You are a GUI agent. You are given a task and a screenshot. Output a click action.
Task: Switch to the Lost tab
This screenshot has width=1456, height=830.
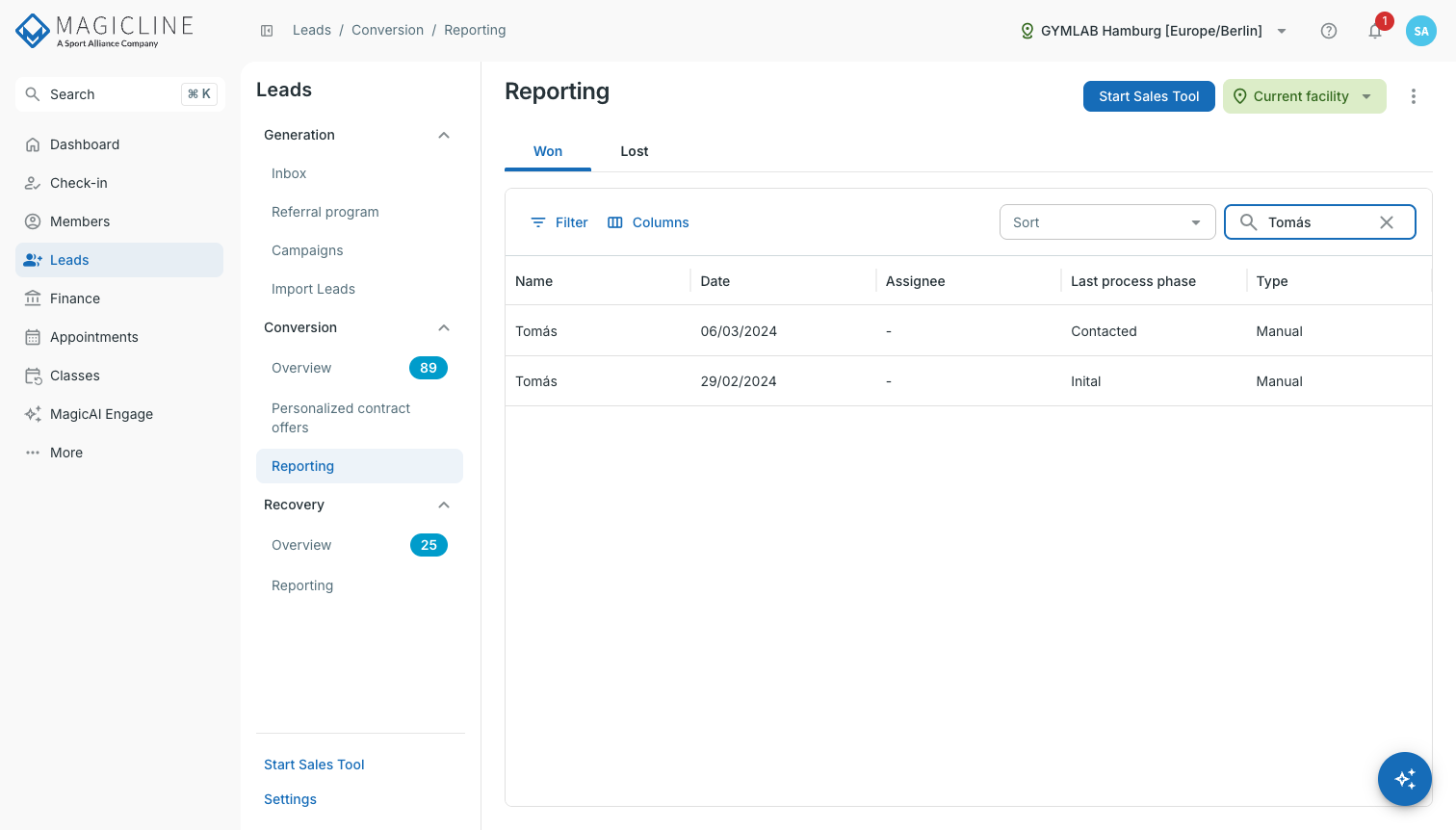(635, 151)
